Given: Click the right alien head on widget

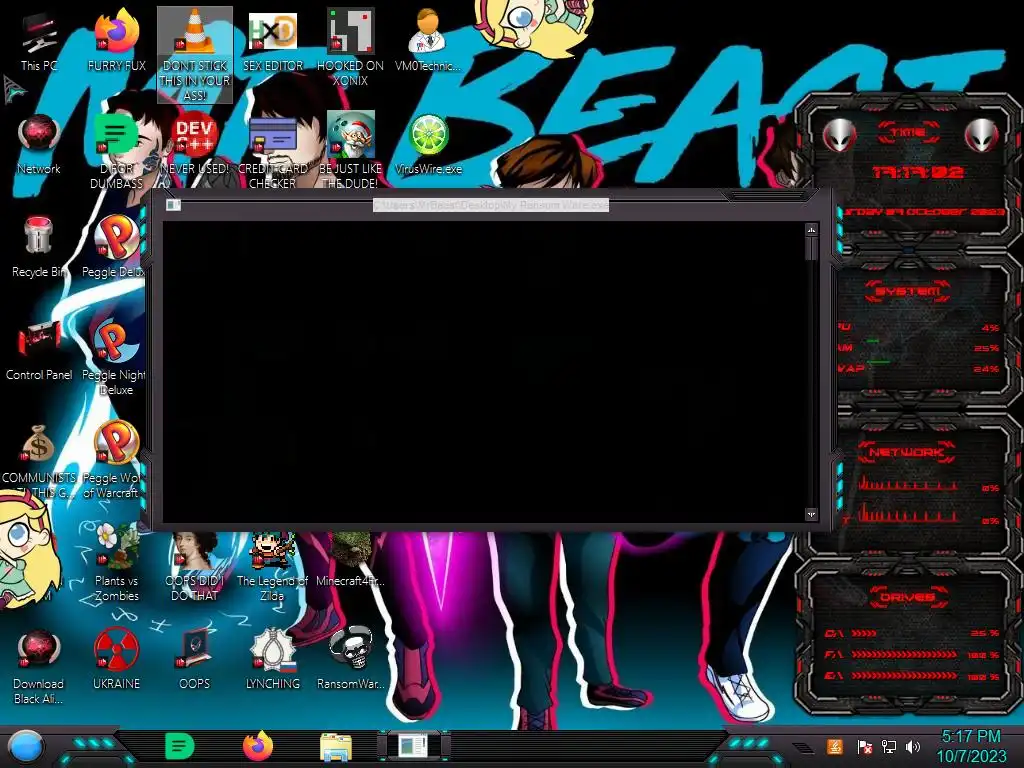Looking at the screenshot, I should [982, 135].
